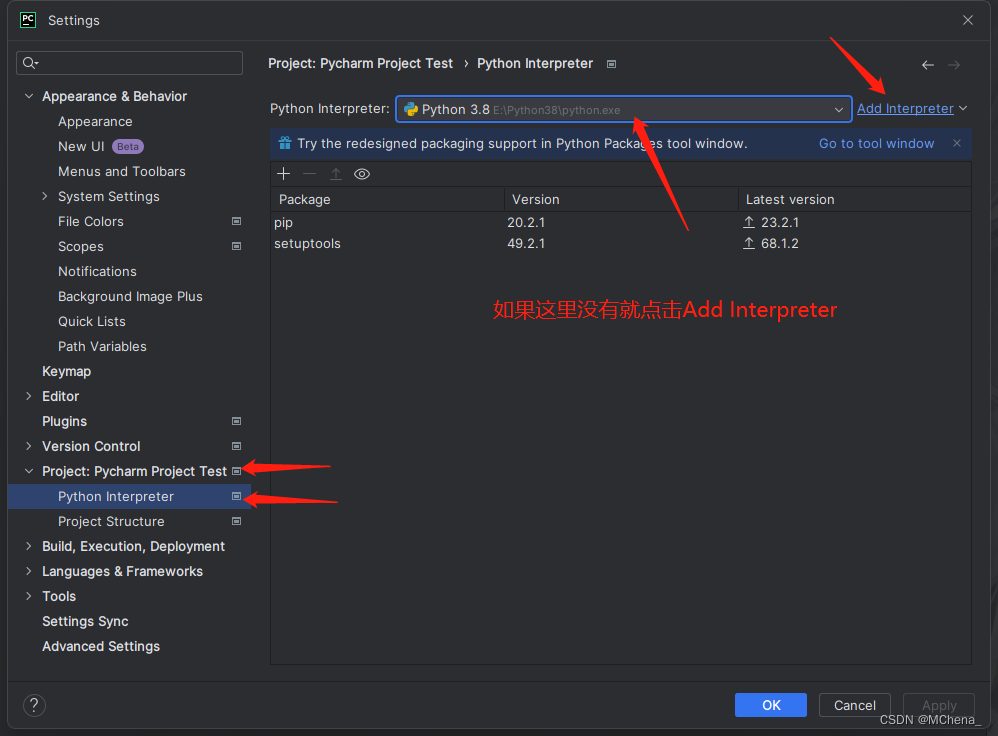Click the OK button
Screen dimensions: 998x736
tap(771, 705)
